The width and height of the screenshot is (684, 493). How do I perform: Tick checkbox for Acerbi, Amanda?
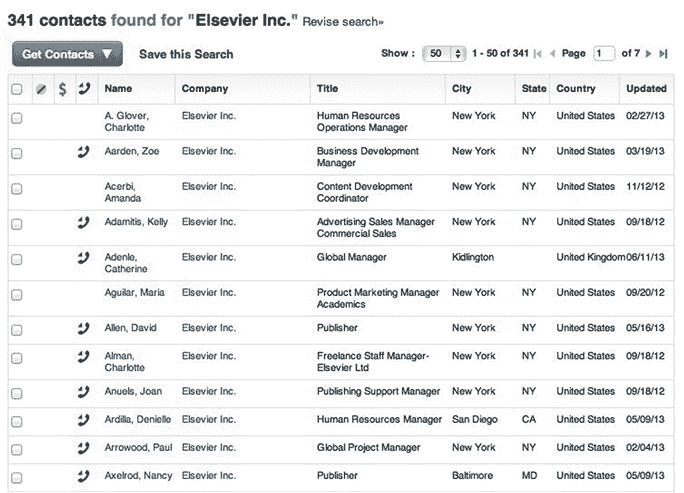tap(17, 189)
